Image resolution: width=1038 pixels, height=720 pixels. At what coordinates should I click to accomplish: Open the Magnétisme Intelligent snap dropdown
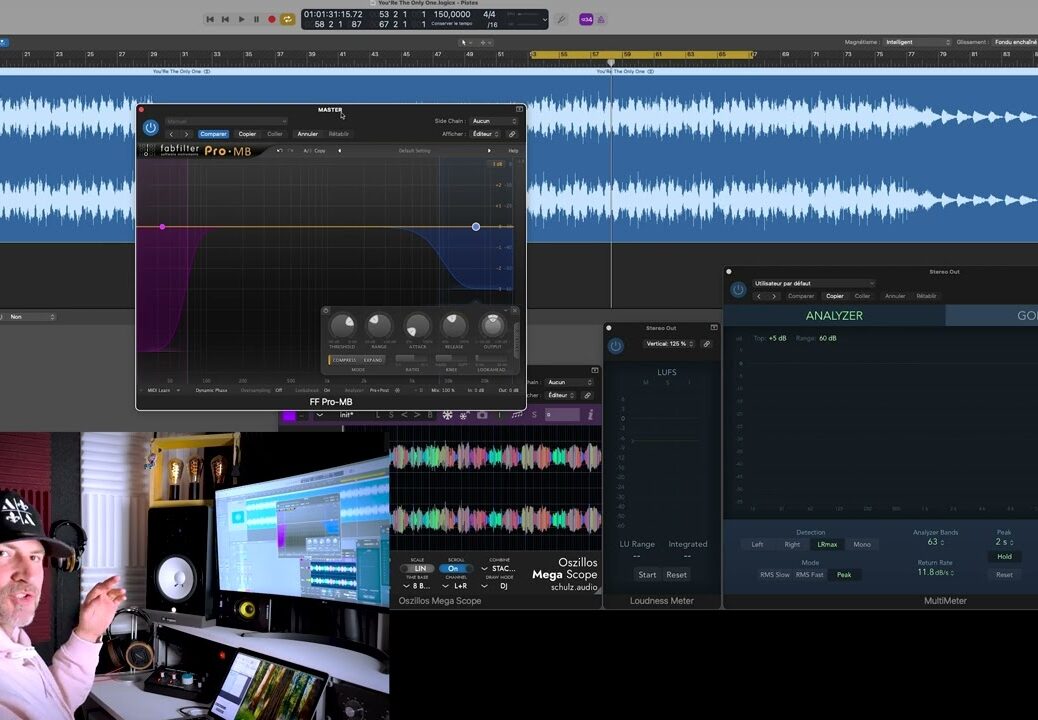click(x=918, y=42)
